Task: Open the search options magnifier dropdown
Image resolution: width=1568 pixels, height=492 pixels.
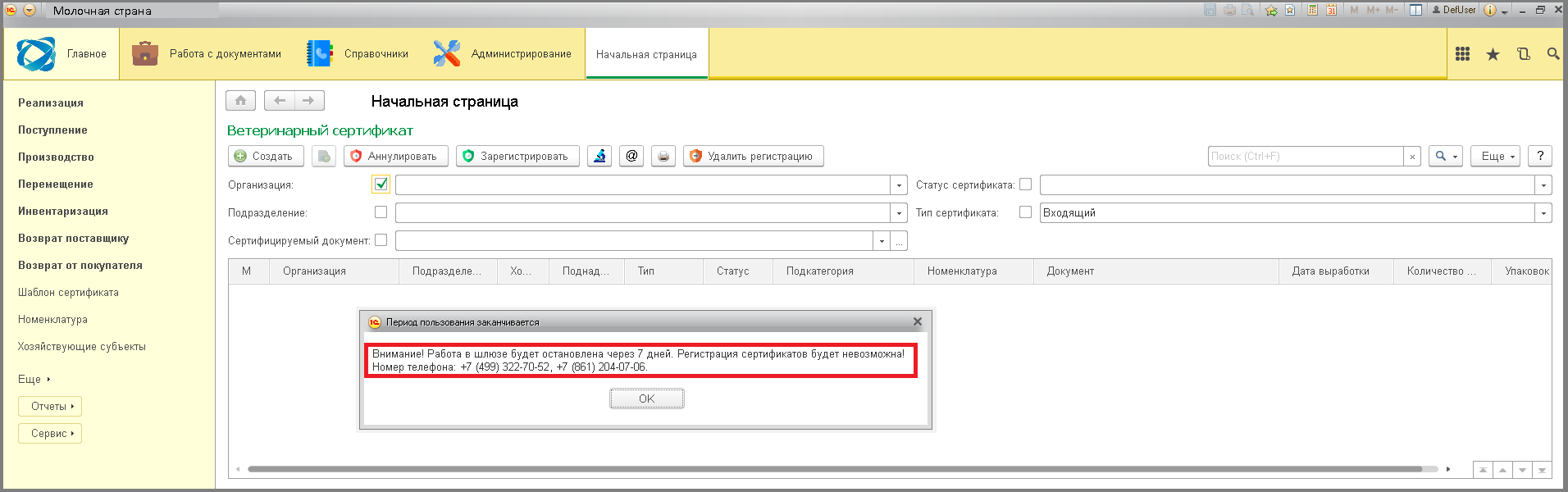Action: tap(1445, 156)
